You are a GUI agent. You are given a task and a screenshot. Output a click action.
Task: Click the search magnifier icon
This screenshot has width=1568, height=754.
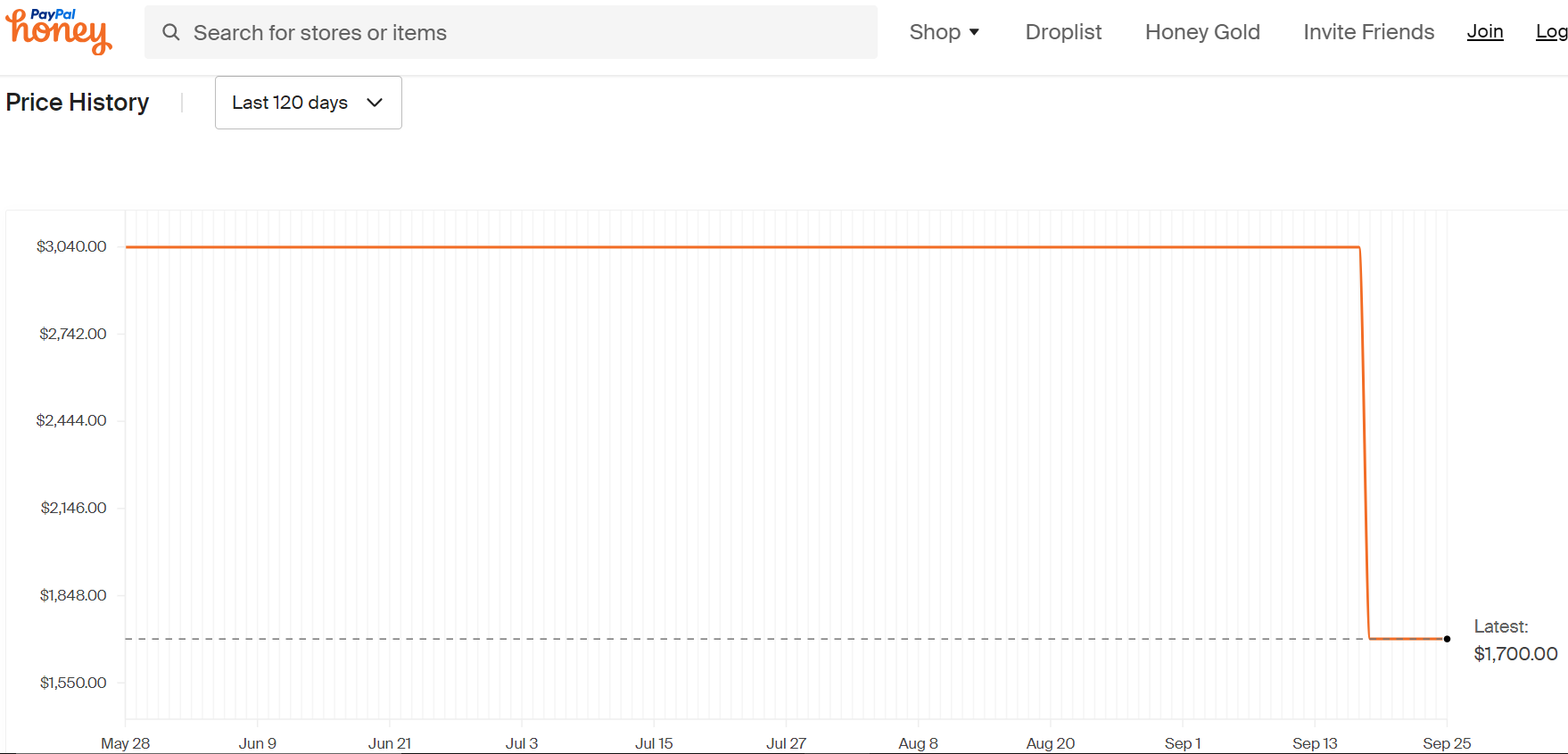pos(171,32)
